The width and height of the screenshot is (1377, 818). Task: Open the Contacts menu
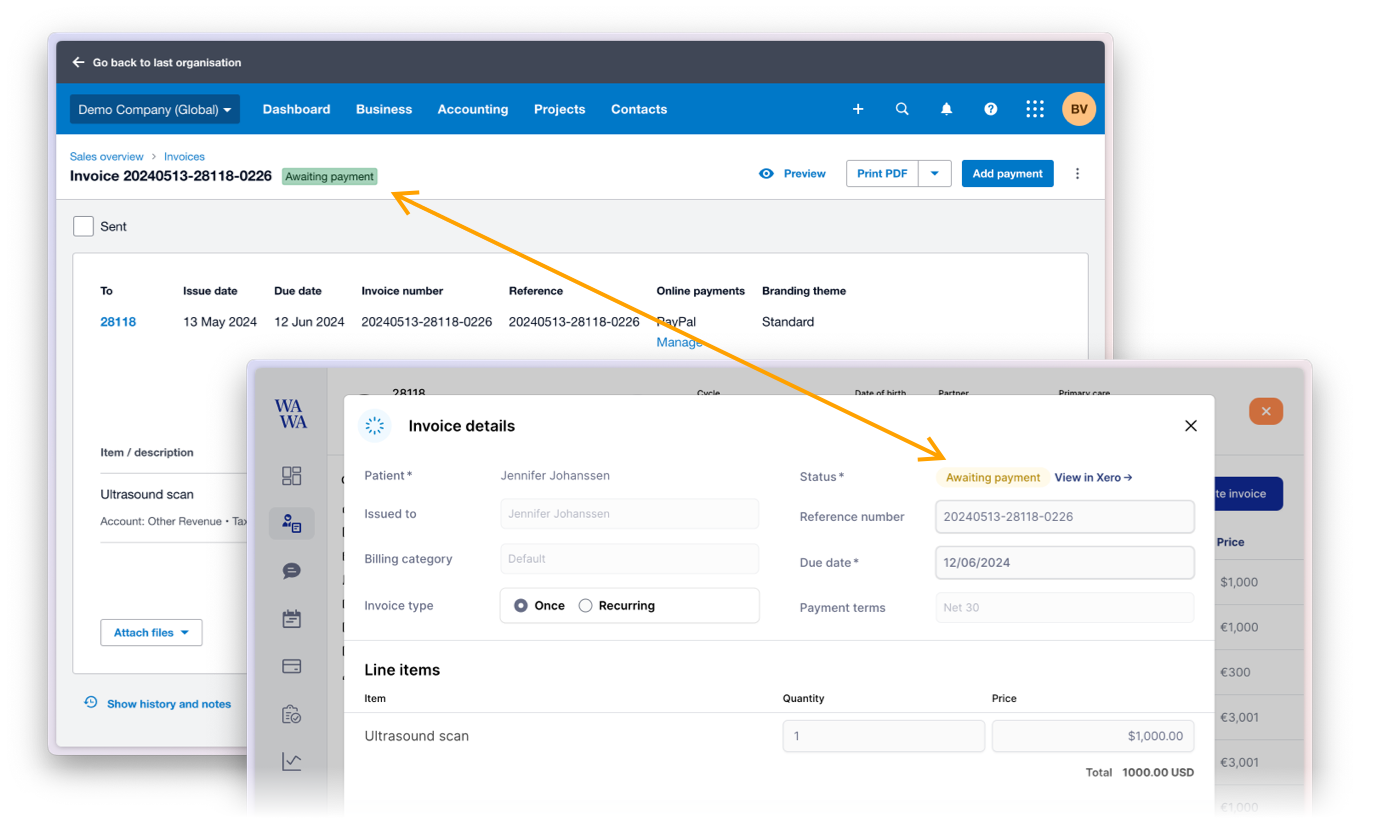[x=639, y=110]
